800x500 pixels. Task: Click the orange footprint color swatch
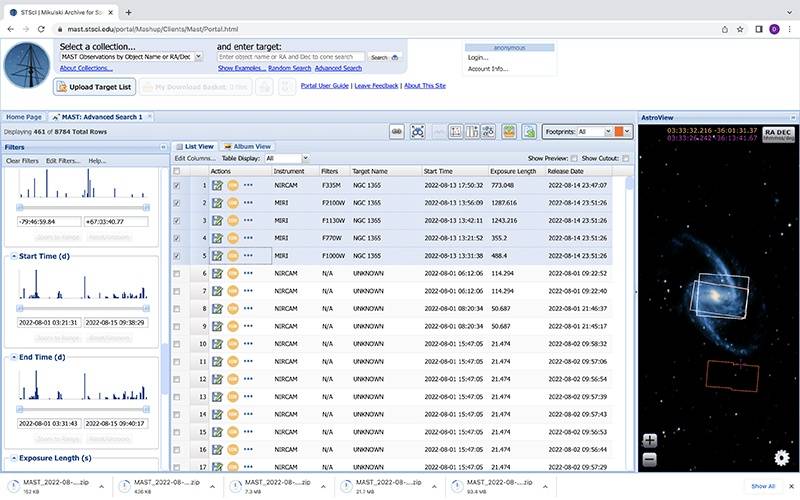tap(619, 132)
